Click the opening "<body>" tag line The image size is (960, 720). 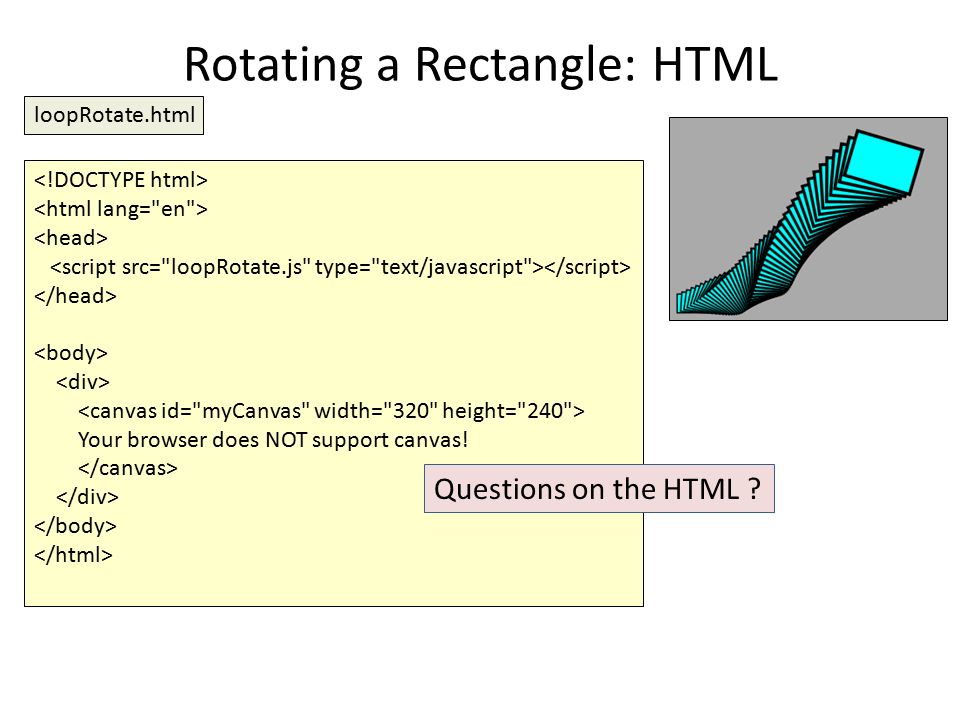coord(71,353)
